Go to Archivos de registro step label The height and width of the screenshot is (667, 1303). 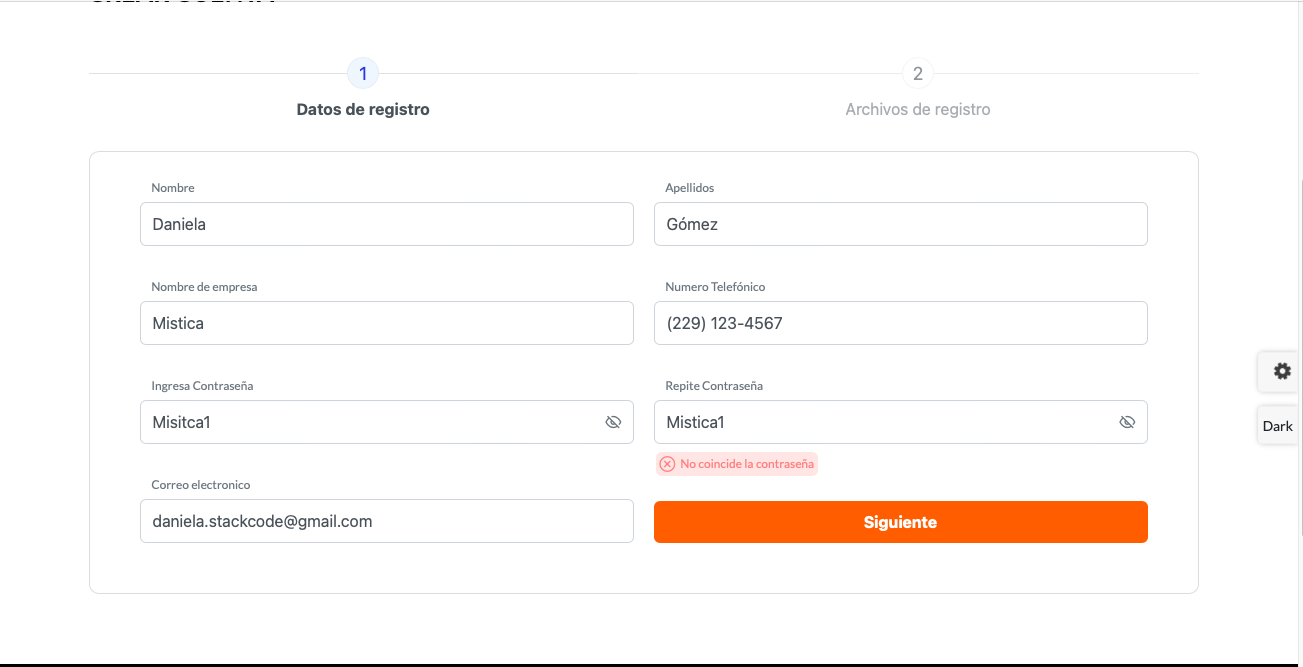coord(917,109)
